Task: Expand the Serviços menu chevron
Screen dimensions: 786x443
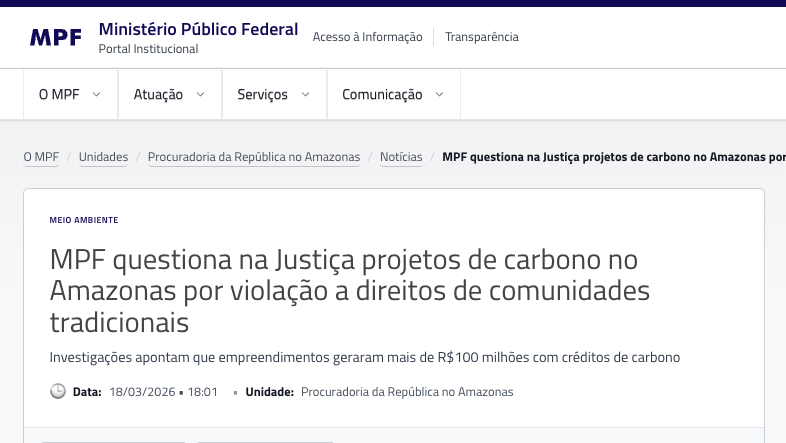Action: tap(305, 94)
